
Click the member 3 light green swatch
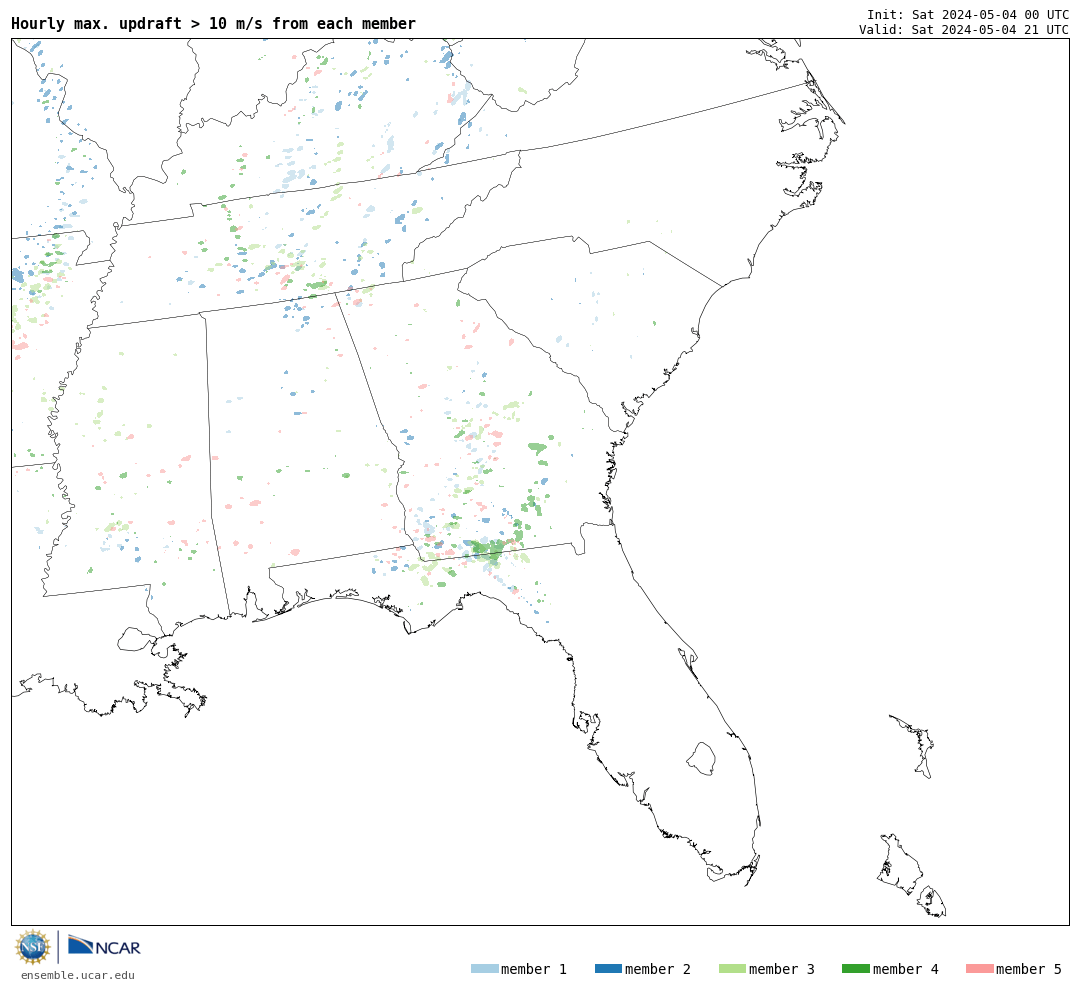click(x=732, y=969)
